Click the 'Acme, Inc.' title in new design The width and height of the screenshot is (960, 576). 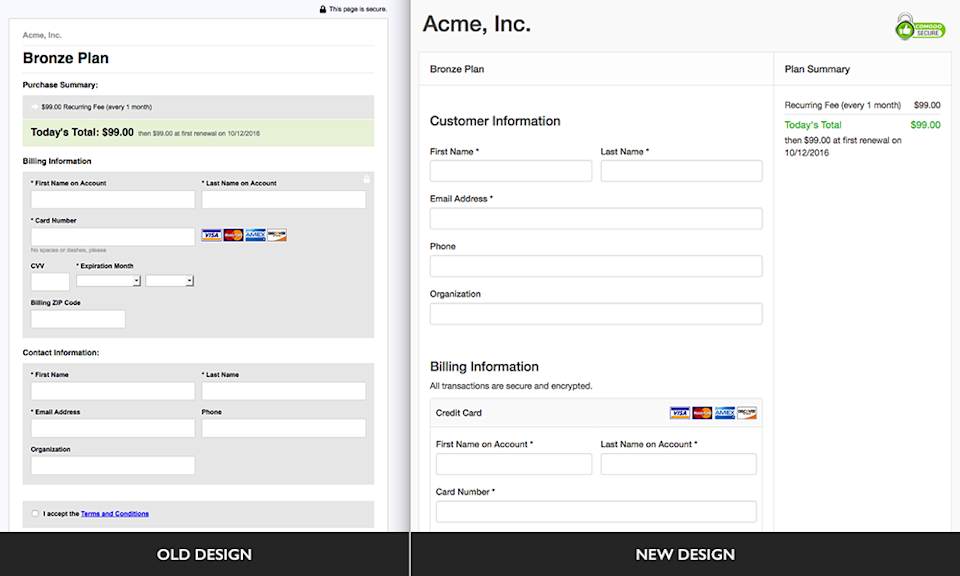pos(477,24)
